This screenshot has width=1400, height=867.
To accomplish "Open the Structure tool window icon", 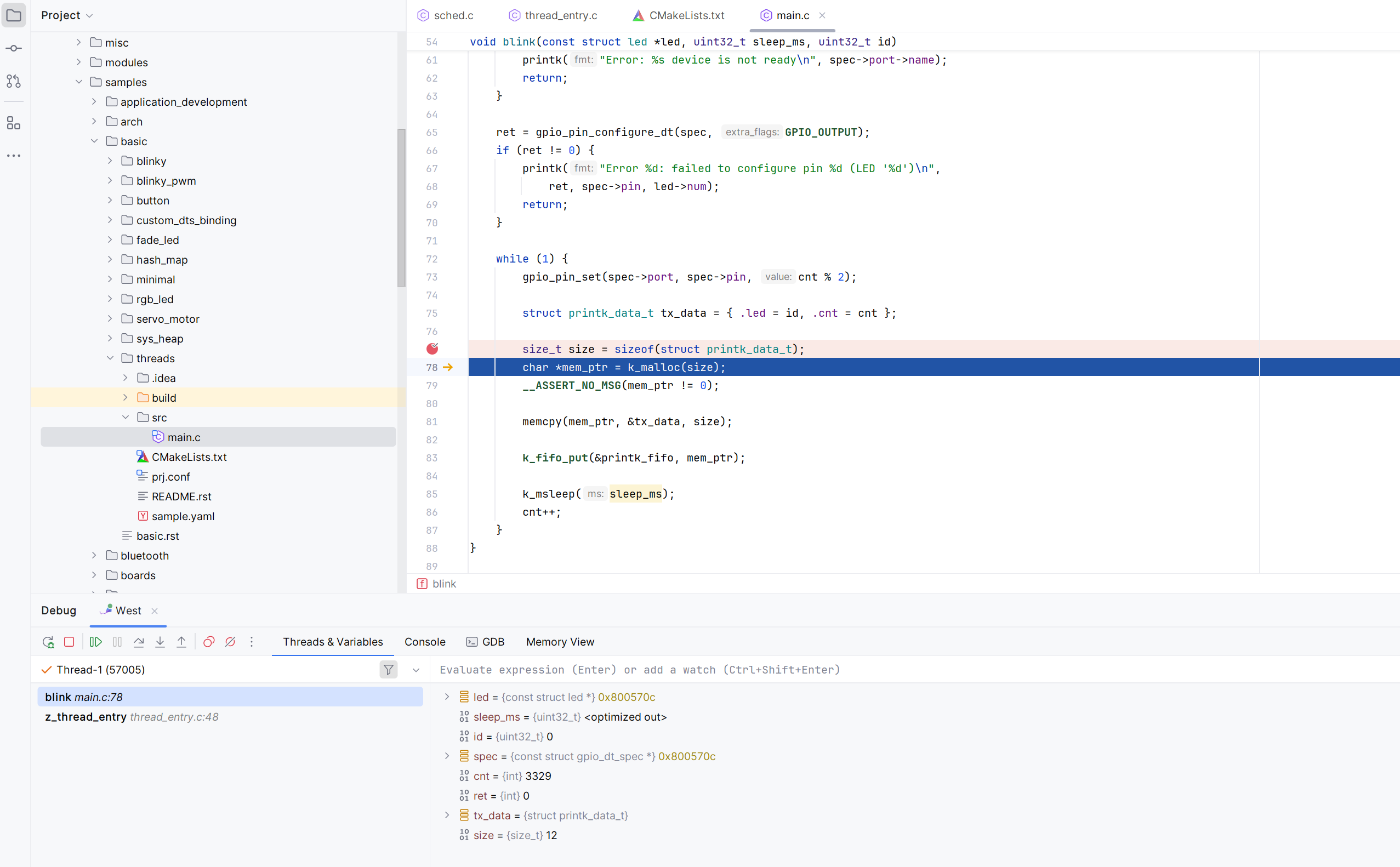I will (x=14, y=122).
